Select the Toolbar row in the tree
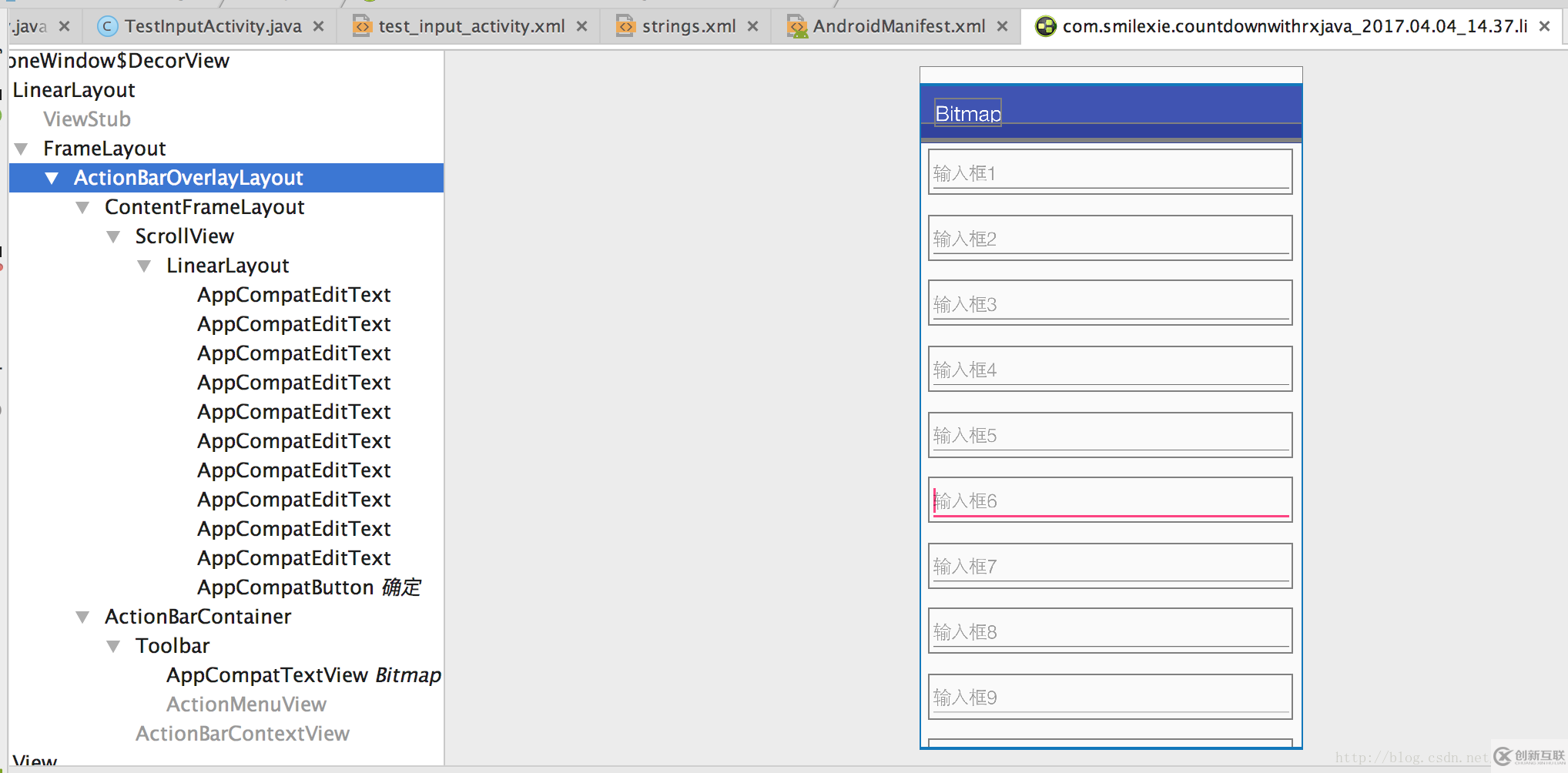The height and width of the screenshot is (773, 1568). coord(173,646)
